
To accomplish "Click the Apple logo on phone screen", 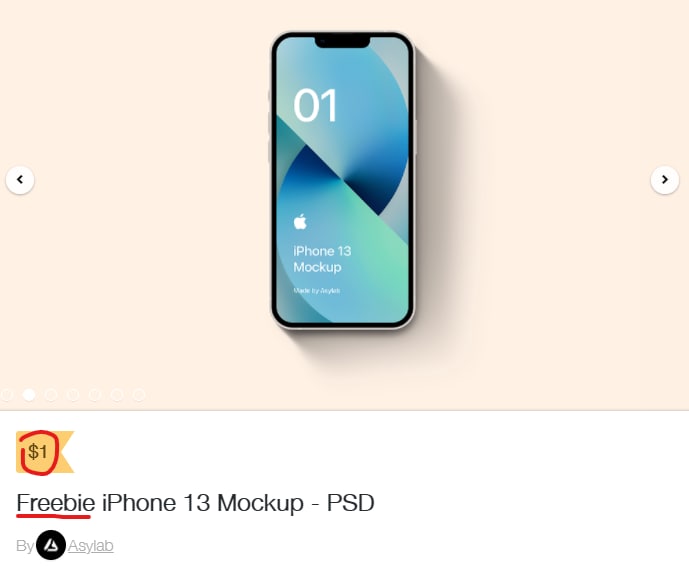I will (x=300, y=221).
